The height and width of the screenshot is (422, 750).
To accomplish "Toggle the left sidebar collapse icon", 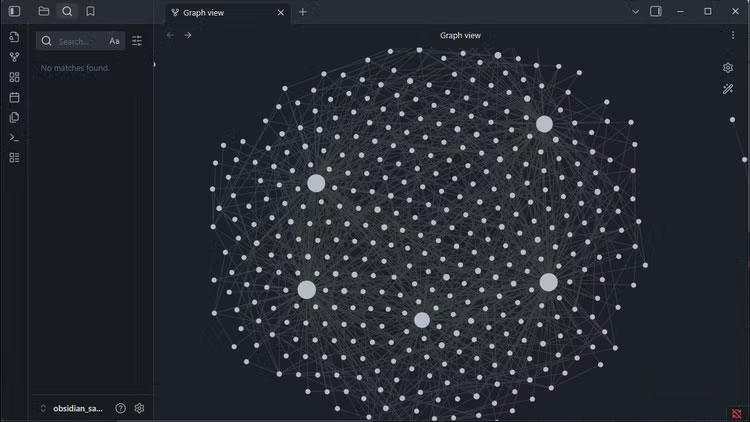I will coord(14,11).
